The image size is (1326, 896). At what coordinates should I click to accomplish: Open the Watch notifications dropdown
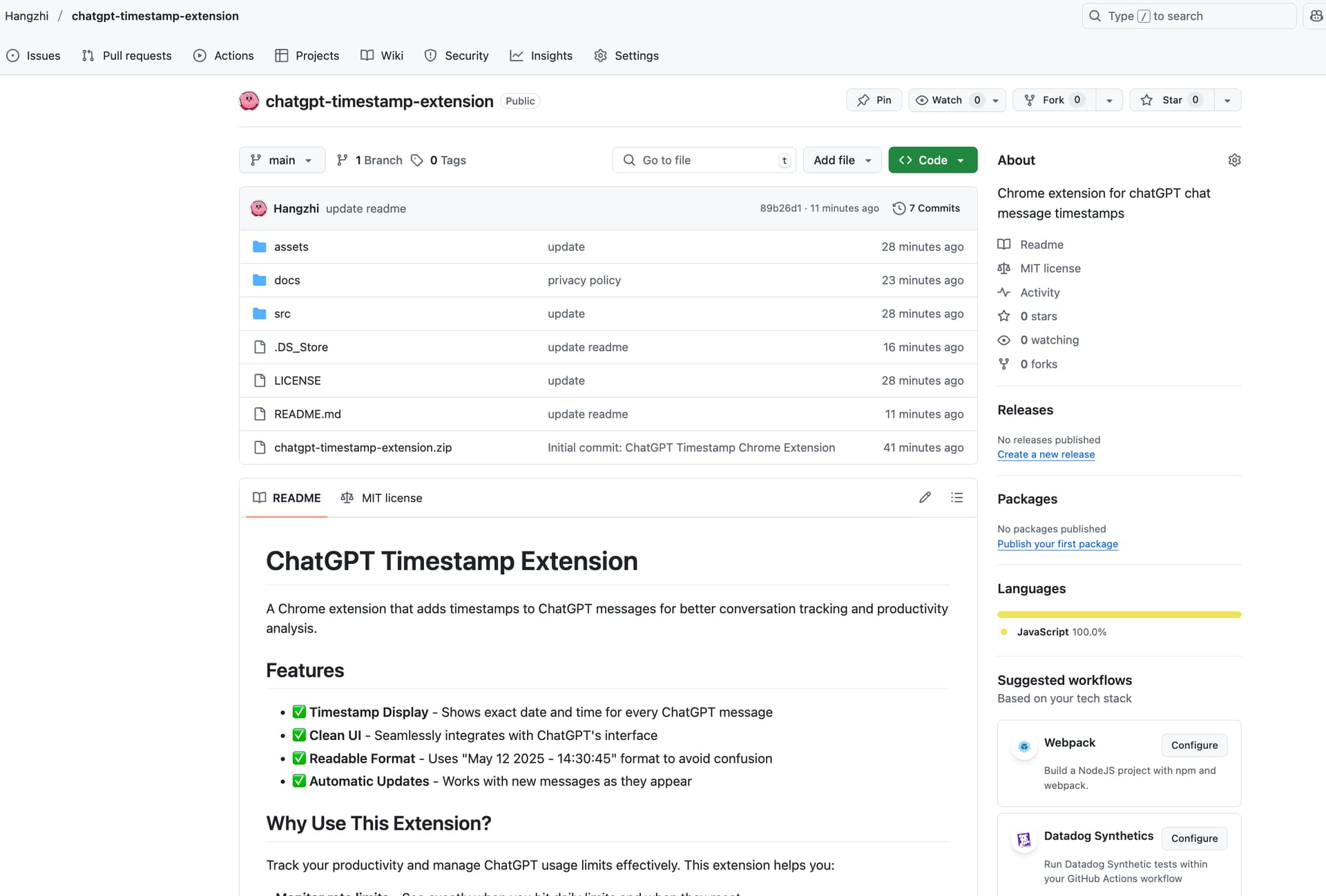(x=957, y=100)
